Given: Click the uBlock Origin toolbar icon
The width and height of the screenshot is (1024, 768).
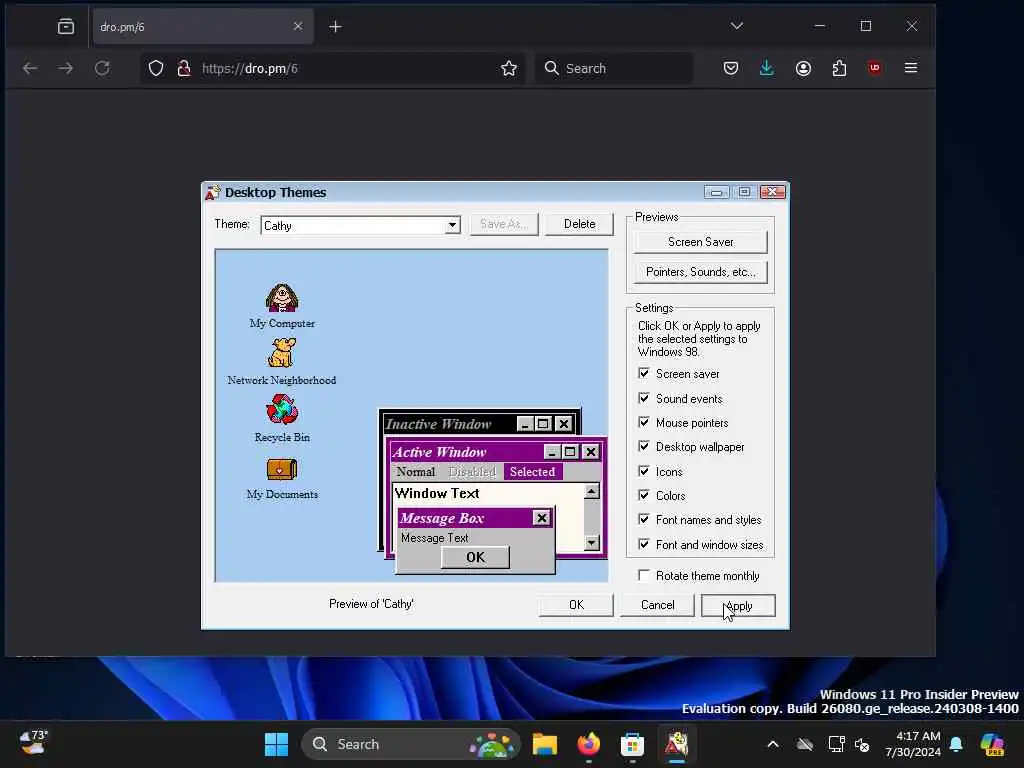Looking at the screenshot, I should 875,67.
